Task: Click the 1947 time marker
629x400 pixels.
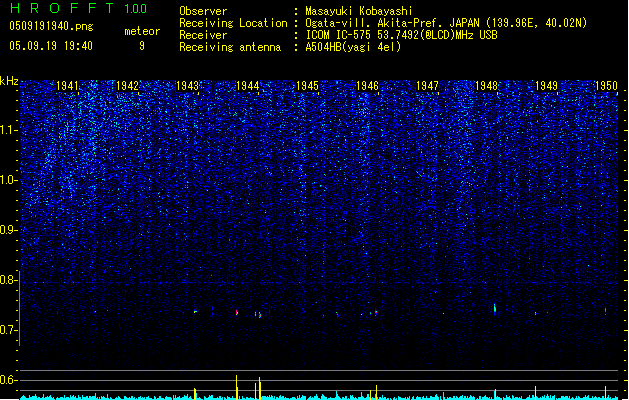Action: point(427,86)
